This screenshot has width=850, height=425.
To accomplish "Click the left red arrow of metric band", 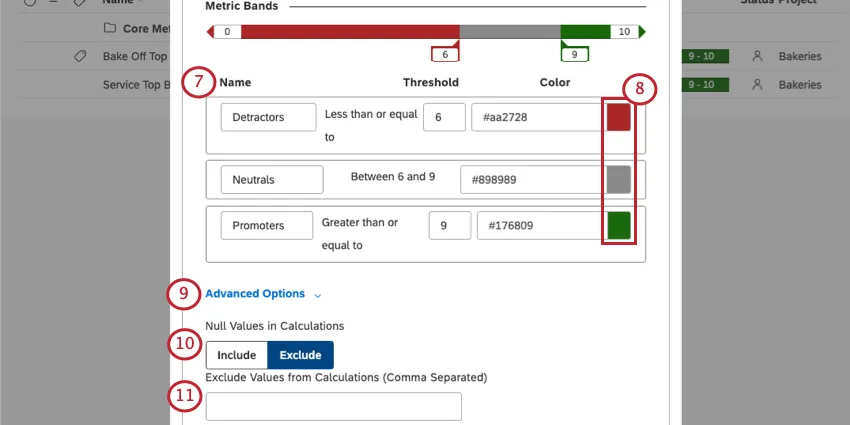I will [210, 32].
